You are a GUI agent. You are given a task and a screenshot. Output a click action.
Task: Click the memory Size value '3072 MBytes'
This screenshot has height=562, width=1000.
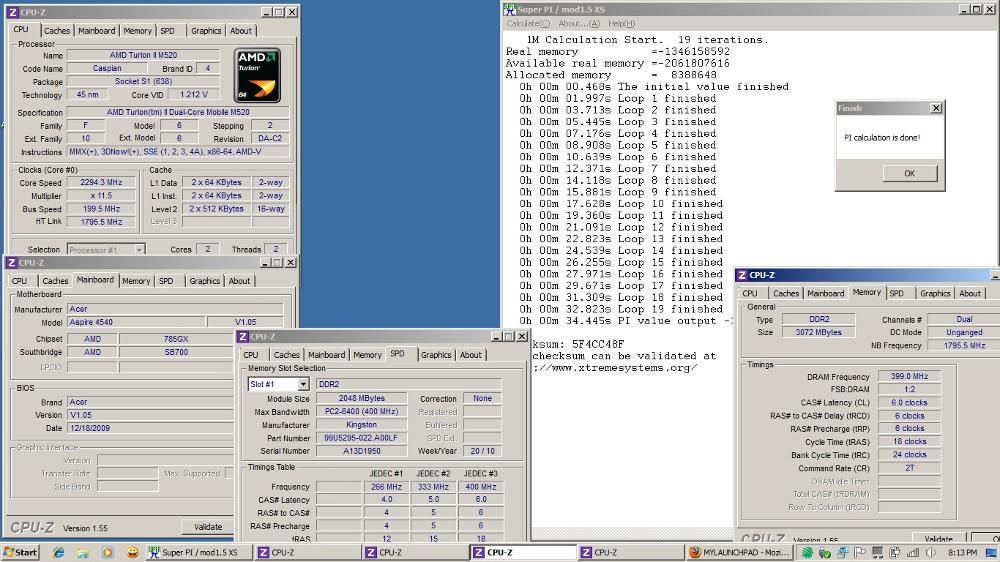click(818, 332)
